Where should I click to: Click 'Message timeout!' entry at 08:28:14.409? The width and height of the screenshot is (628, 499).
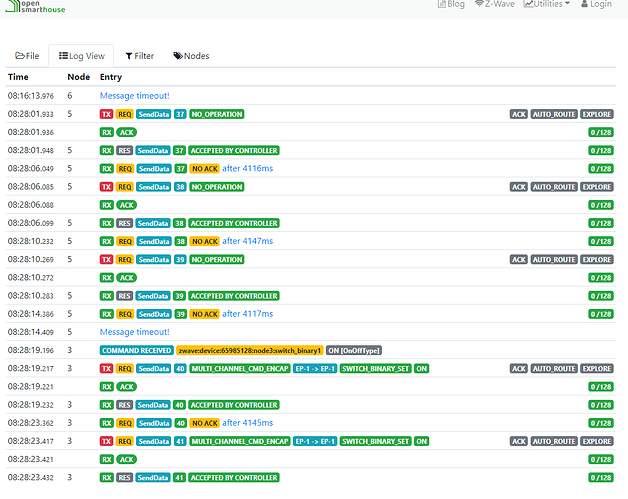tap(135, 332)
